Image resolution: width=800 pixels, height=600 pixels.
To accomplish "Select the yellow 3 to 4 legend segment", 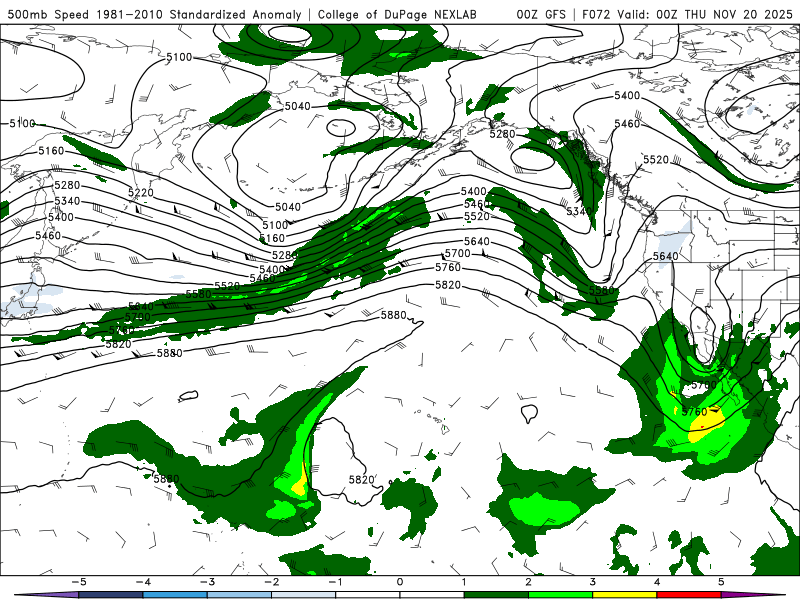I will click(624, 595).
